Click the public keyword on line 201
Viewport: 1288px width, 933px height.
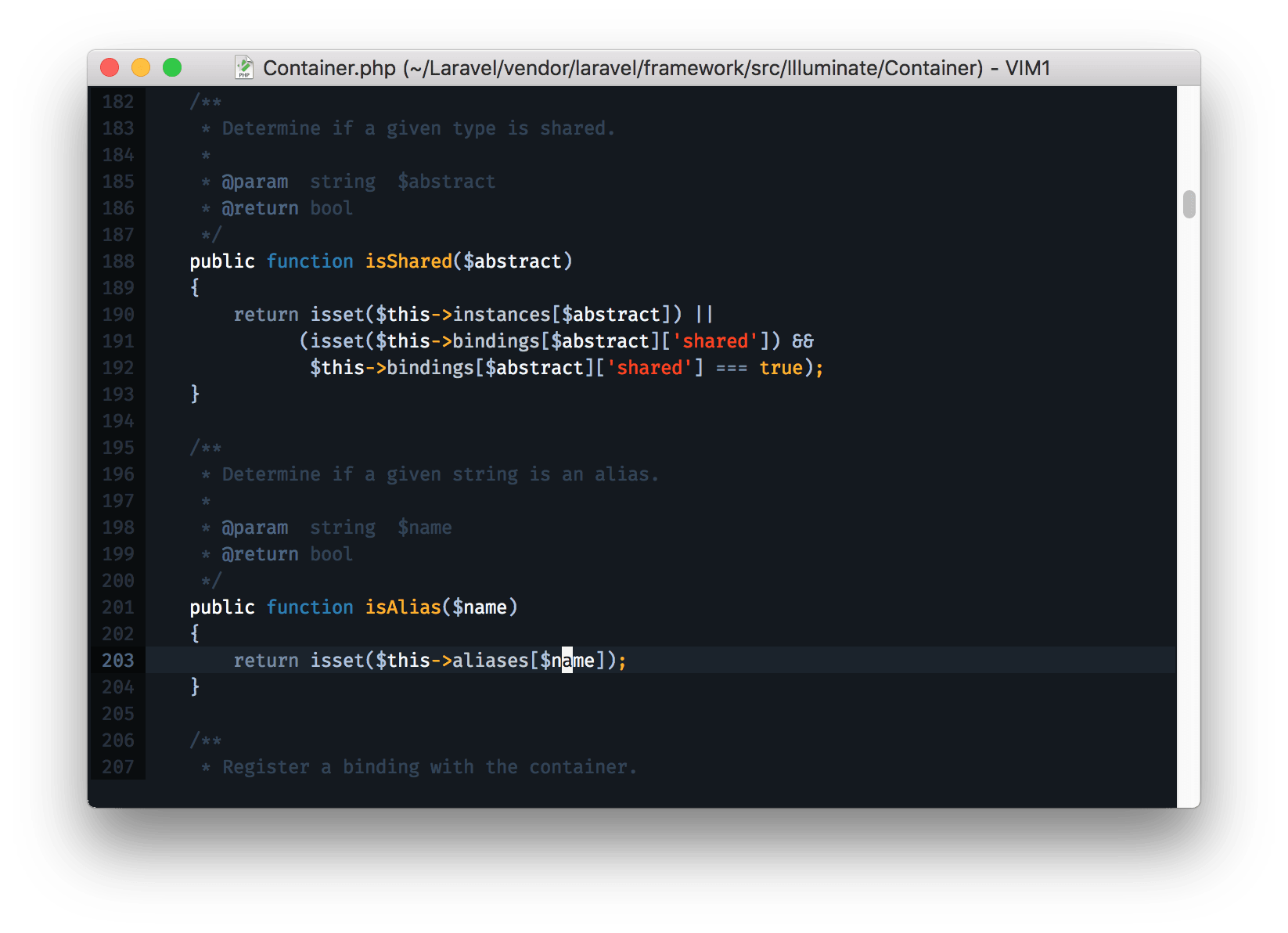tap(221, 607)
